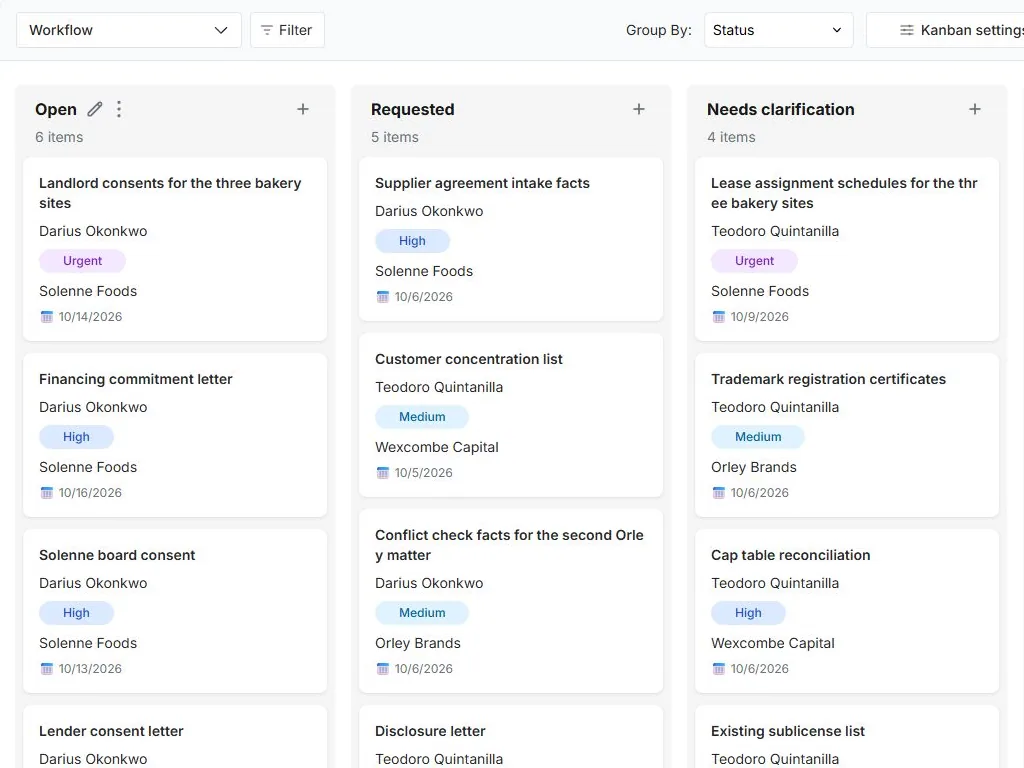Open Supplier agreement intake facts card
This screenshot has width=1024, height=768.
[x=511, y=239]
